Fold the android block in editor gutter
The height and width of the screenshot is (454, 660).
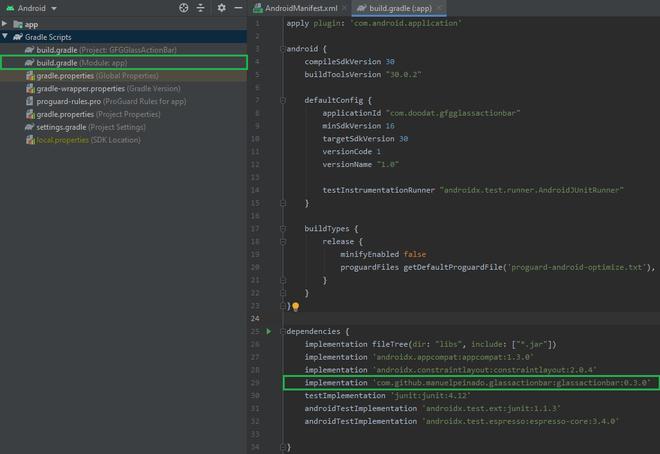[285, 48]
